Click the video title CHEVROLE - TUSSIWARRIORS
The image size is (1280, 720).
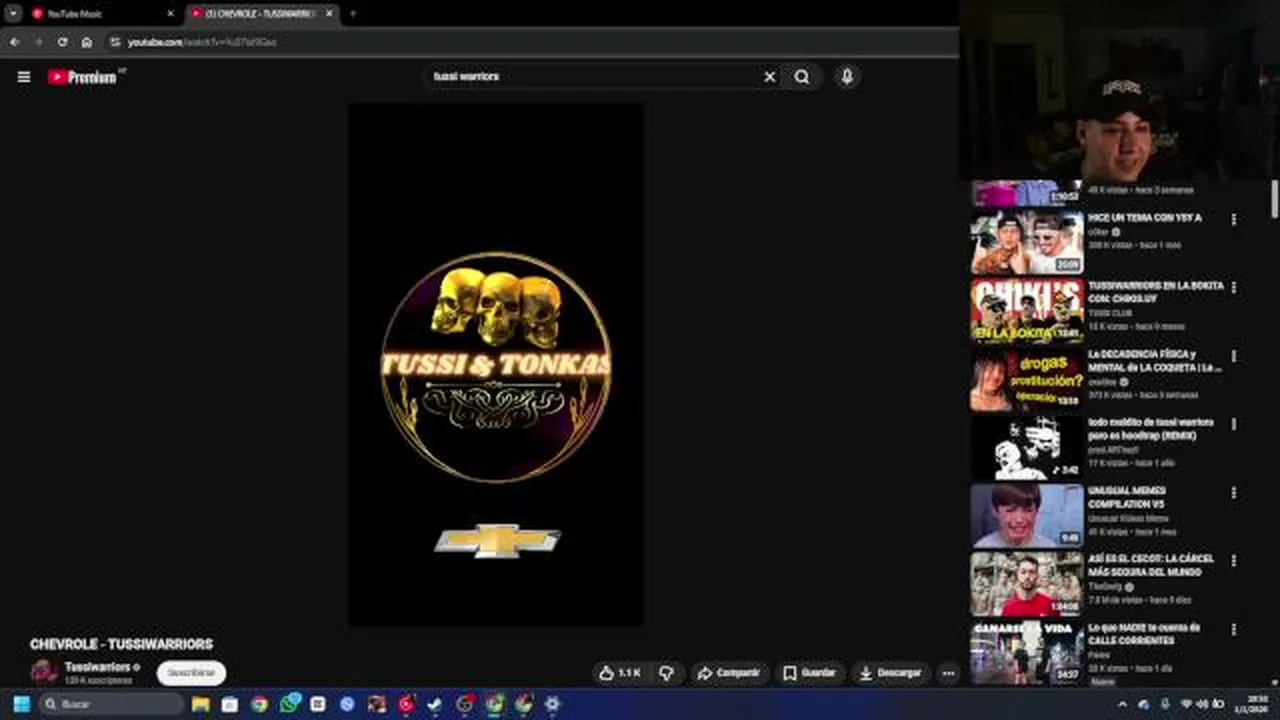(121, 645)
